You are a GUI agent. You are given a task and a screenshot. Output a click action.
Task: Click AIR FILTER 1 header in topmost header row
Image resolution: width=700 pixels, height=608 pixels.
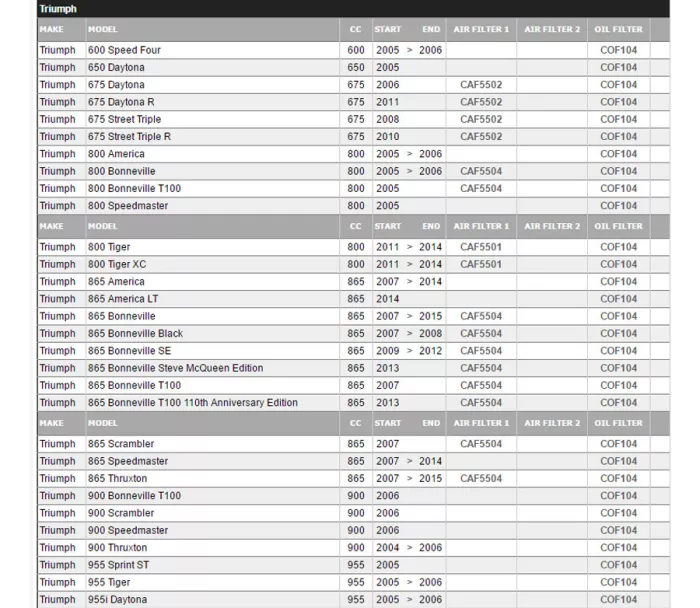tap(480, 30)
